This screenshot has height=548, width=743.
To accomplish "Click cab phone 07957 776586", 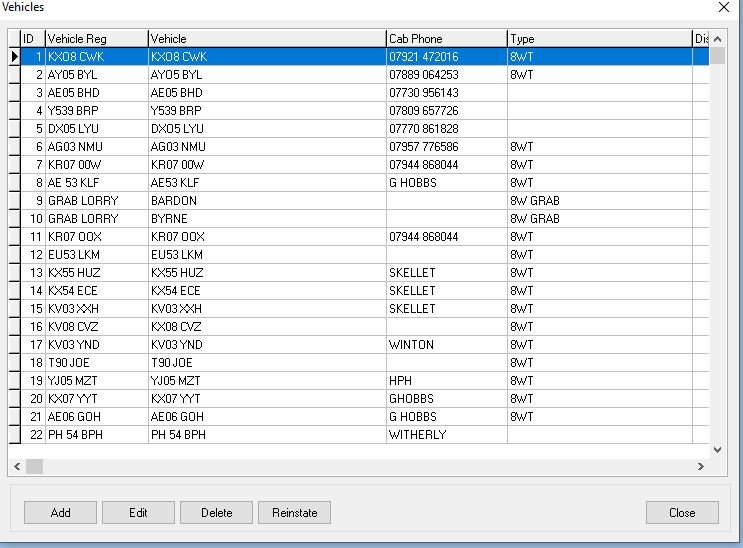I will (x=447, y=147).
